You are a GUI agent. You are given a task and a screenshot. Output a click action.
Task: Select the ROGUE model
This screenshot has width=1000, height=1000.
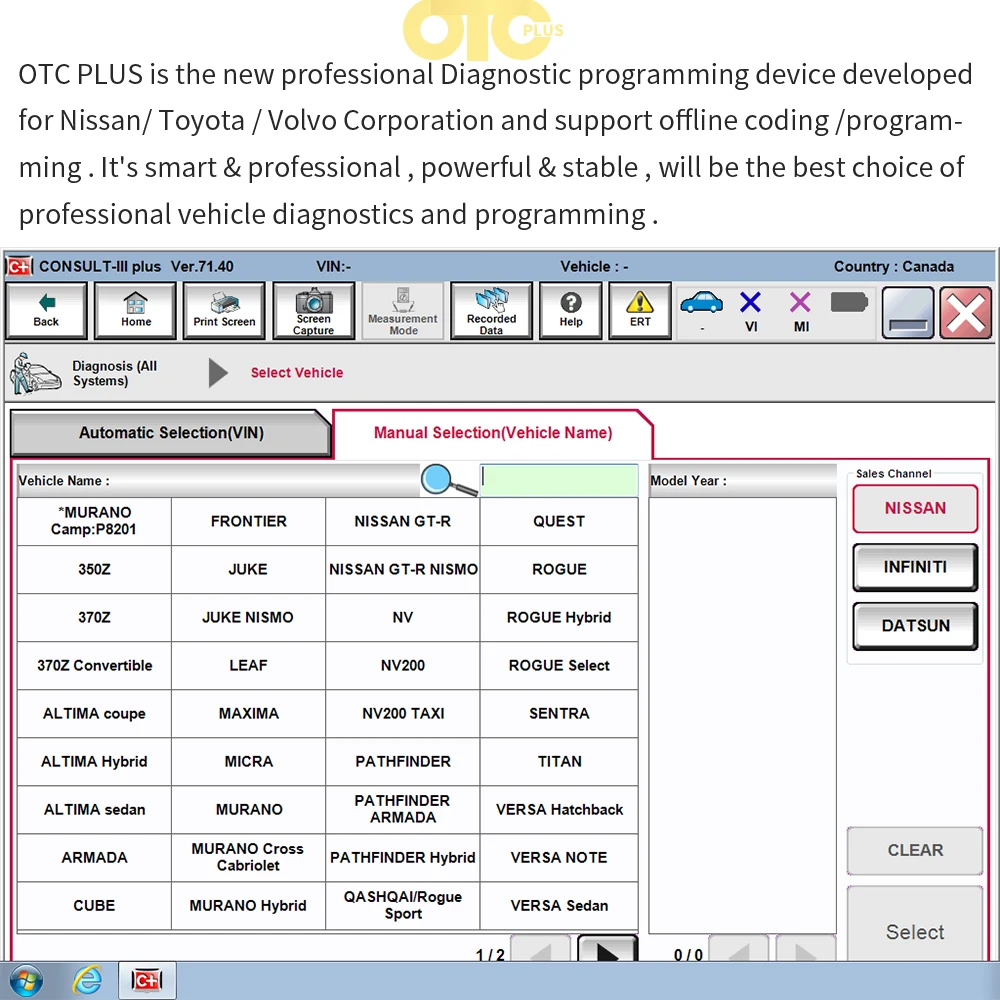559,570
